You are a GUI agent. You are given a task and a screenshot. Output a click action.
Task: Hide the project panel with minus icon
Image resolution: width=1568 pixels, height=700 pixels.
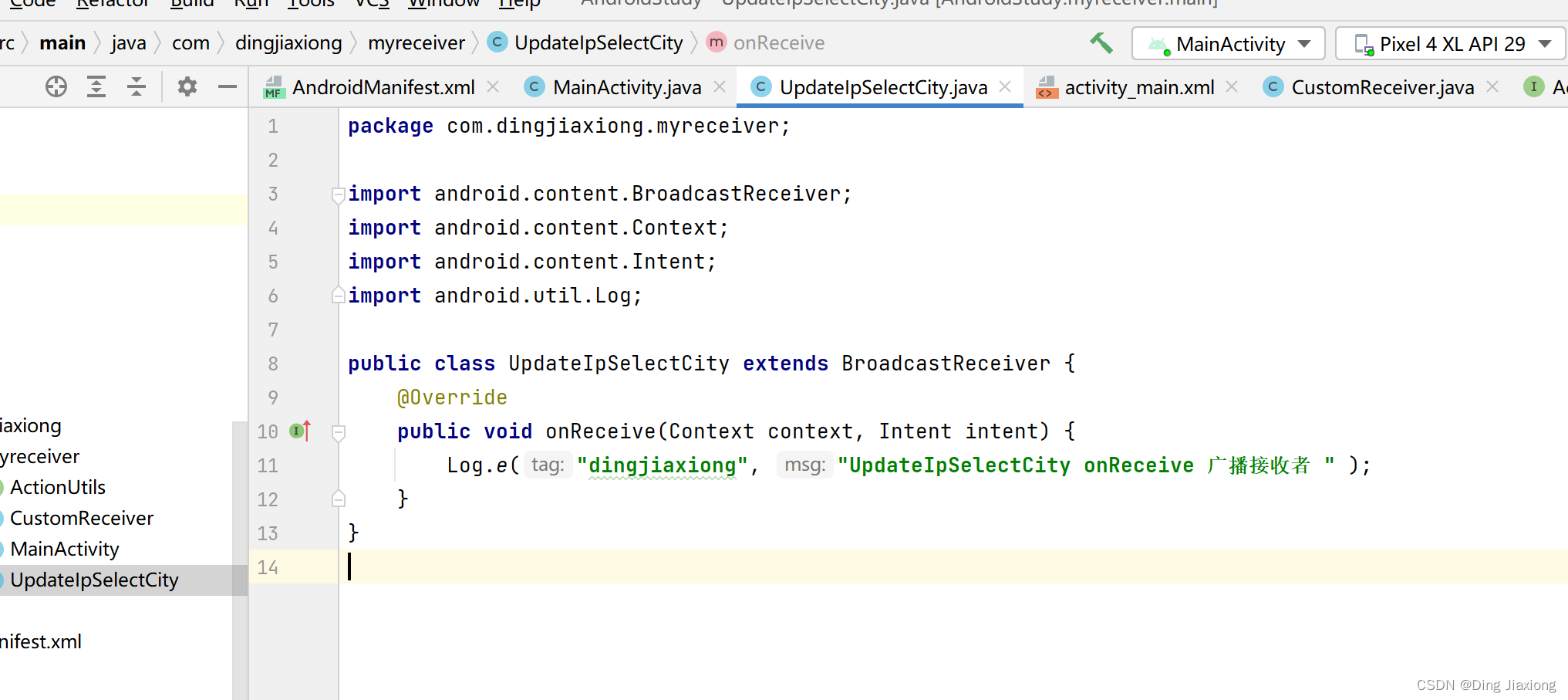coord(228,86)
